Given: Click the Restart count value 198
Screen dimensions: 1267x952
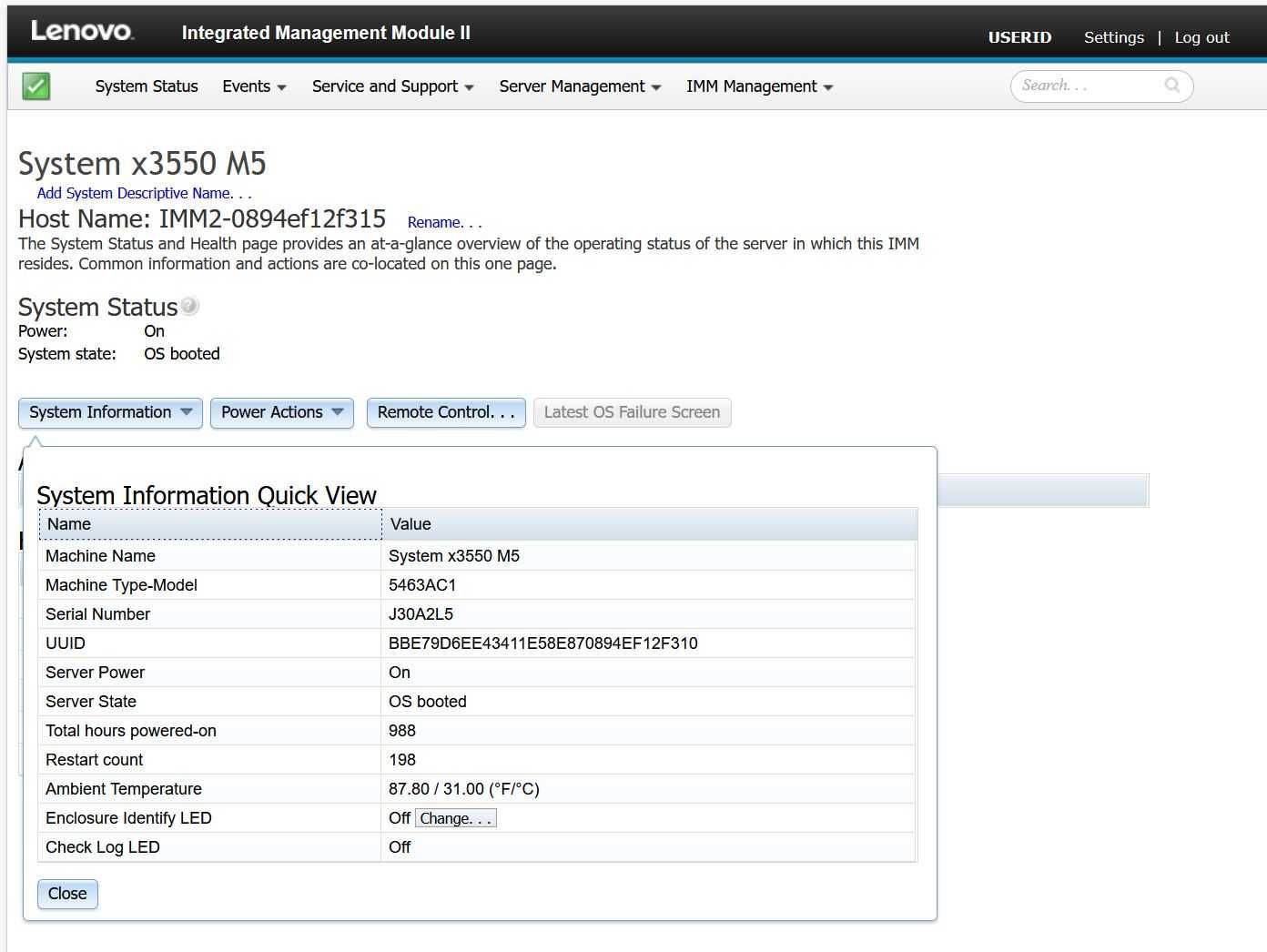Looking at the screenshot, I should click(x=401, y=760).
